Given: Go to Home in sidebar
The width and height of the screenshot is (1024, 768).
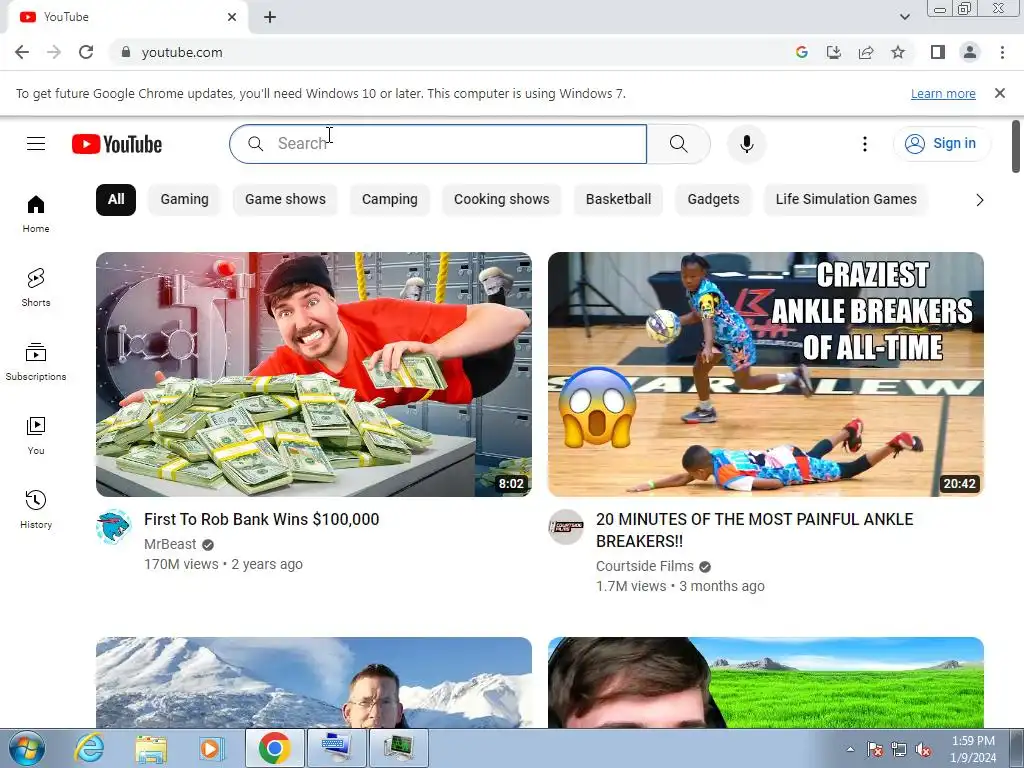Looking at the screenshot, I should [x=36, y=214].
